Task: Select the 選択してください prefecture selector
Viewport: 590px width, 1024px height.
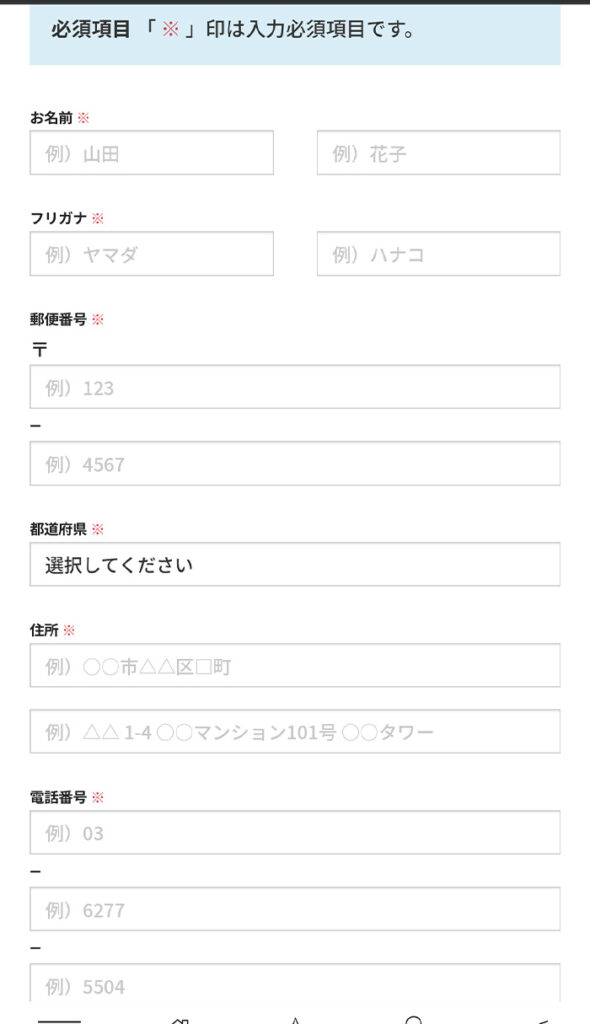Action: click(295, 565)
